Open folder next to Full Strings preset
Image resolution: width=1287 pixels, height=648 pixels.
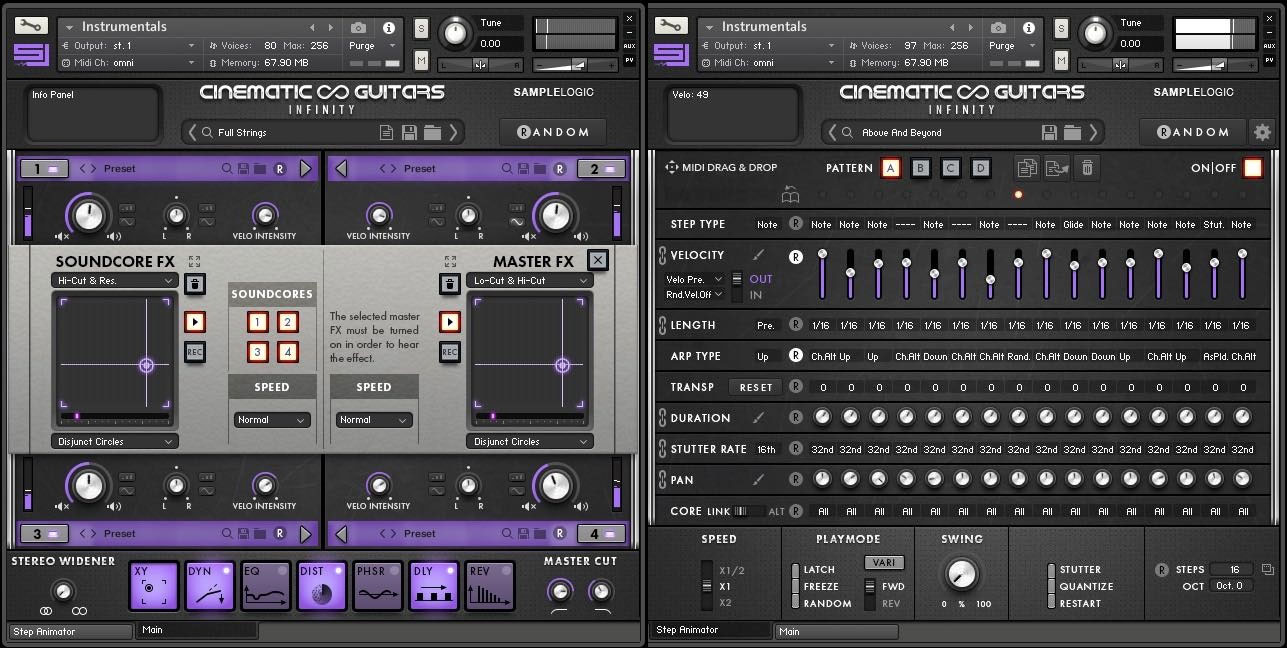pyautogui.click(x=432, y=132)
